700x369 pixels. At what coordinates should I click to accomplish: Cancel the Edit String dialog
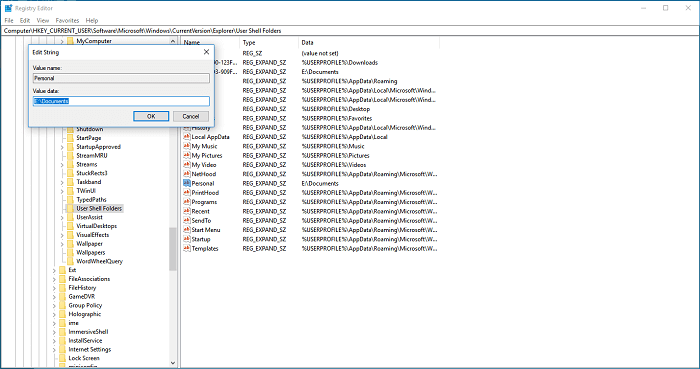(191, 116)
